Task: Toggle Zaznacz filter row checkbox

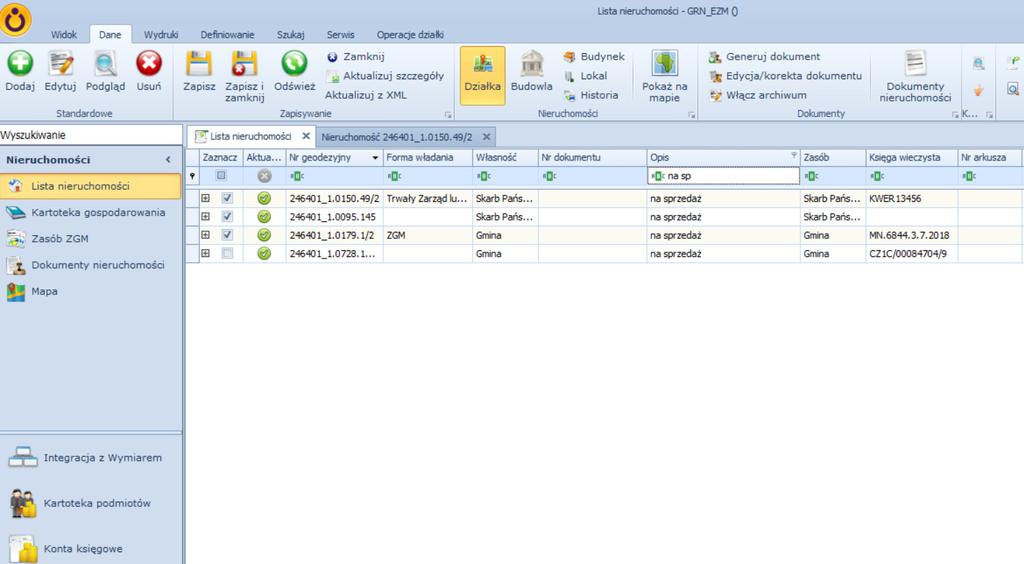Action: point(221,176)
